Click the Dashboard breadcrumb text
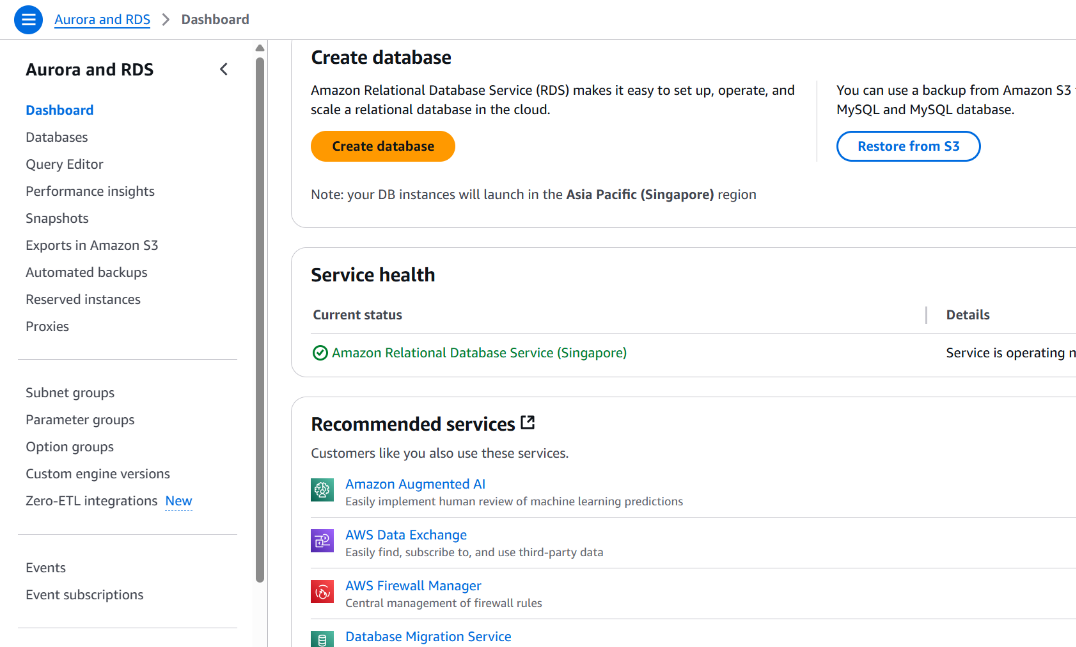The image size is (1076, 647). pos(215,19)
